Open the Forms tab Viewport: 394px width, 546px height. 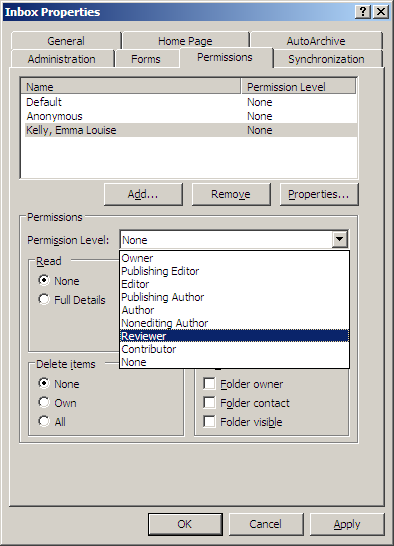[146, 59]
